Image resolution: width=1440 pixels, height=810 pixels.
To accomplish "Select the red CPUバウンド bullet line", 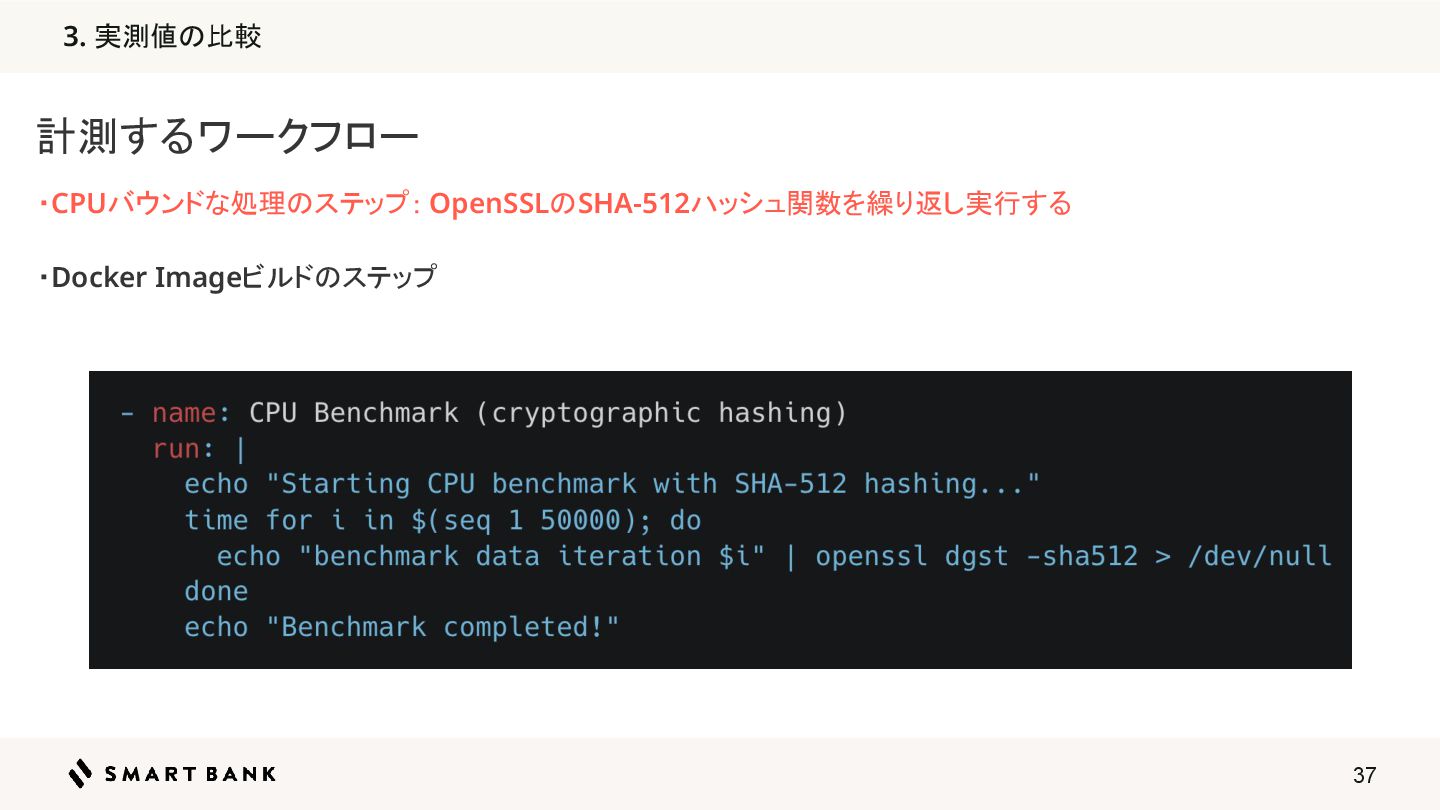I will tap(555, 204).
